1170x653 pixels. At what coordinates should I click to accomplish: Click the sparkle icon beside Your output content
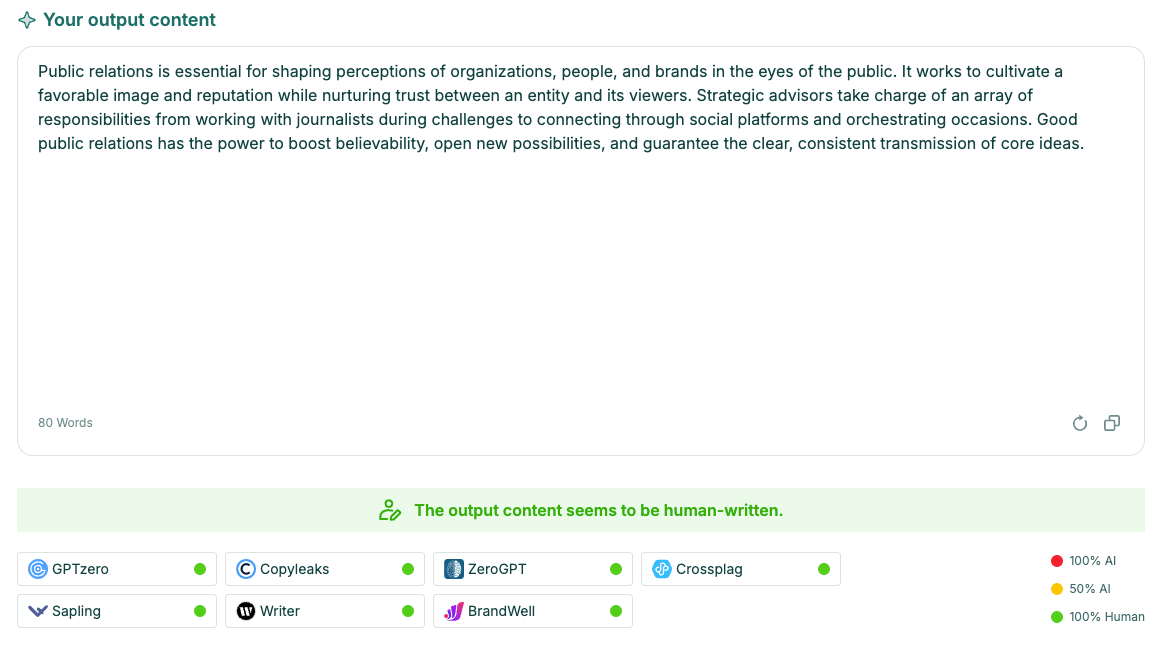tap(27, 20)
